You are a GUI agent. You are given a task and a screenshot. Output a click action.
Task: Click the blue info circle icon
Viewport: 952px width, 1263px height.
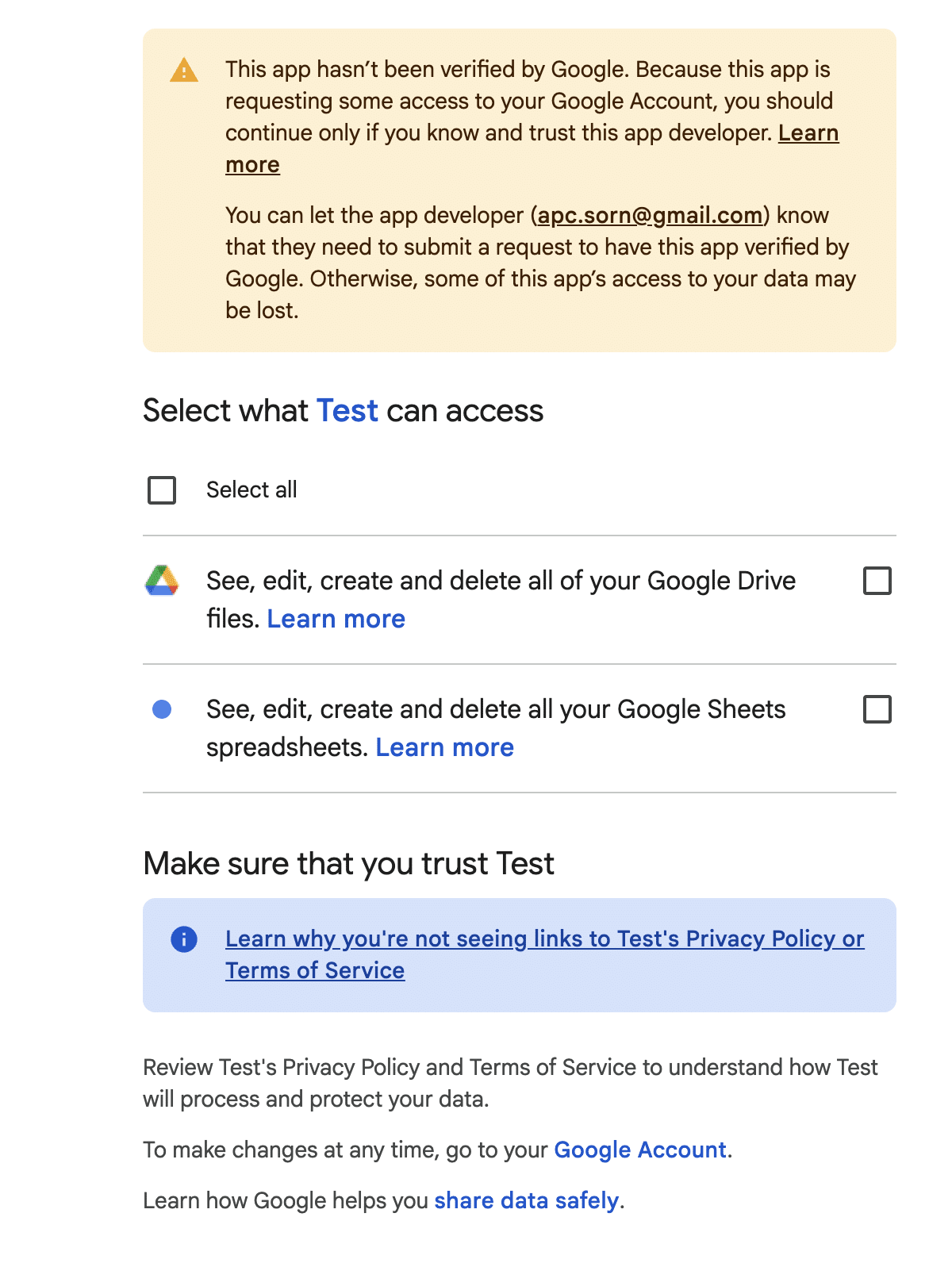184,939
